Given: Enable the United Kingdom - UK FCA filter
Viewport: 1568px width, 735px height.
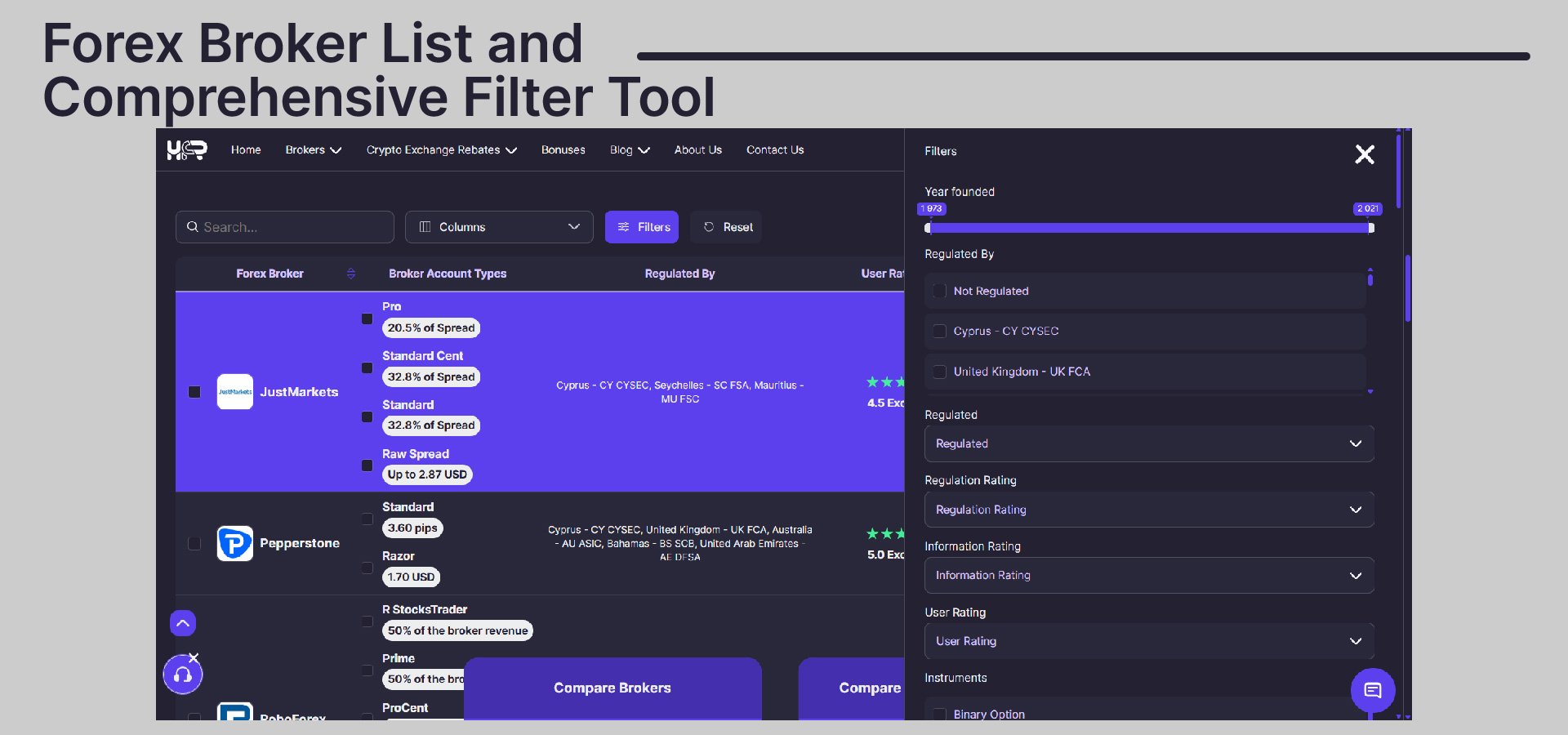Looking at the screenshot, I should click(x=940, y=372).
